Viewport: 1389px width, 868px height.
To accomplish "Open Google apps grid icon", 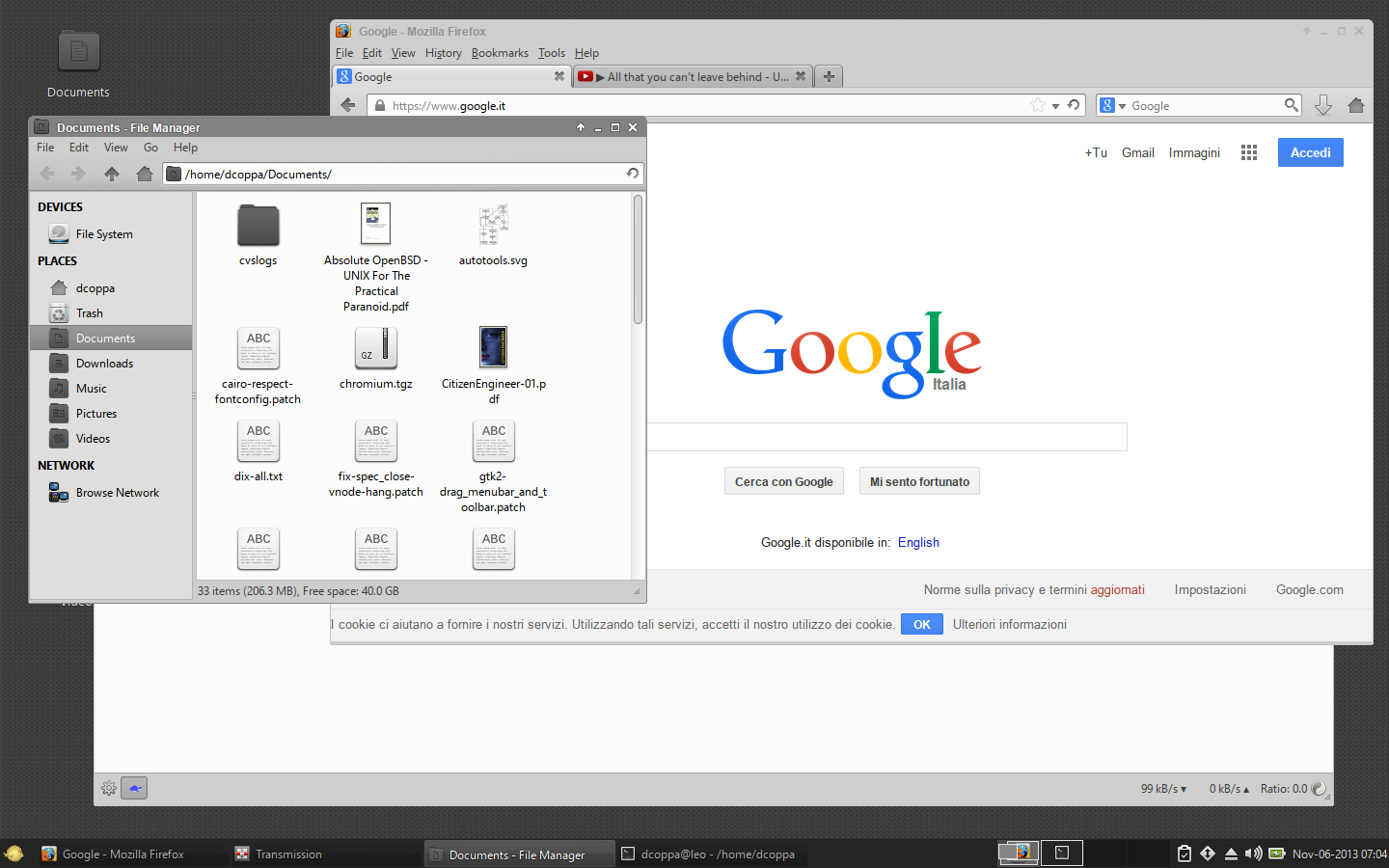I will [x=1249, y=152].
